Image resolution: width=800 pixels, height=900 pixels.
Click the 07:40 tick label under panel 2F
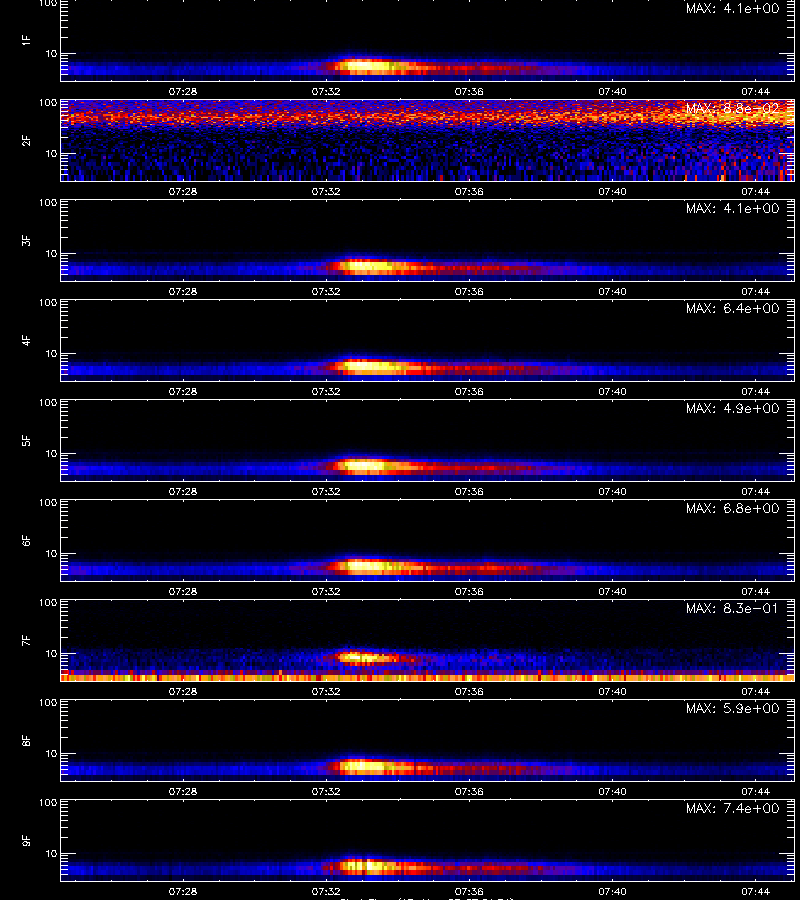tap(612, 191)
